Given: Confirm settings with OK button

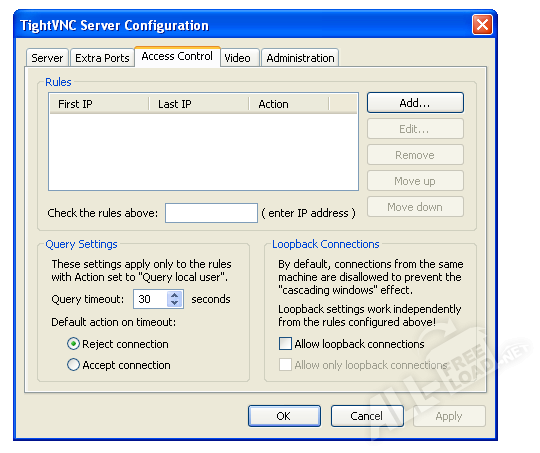Looking at the screenshot, I should click(x=284, y=416).
